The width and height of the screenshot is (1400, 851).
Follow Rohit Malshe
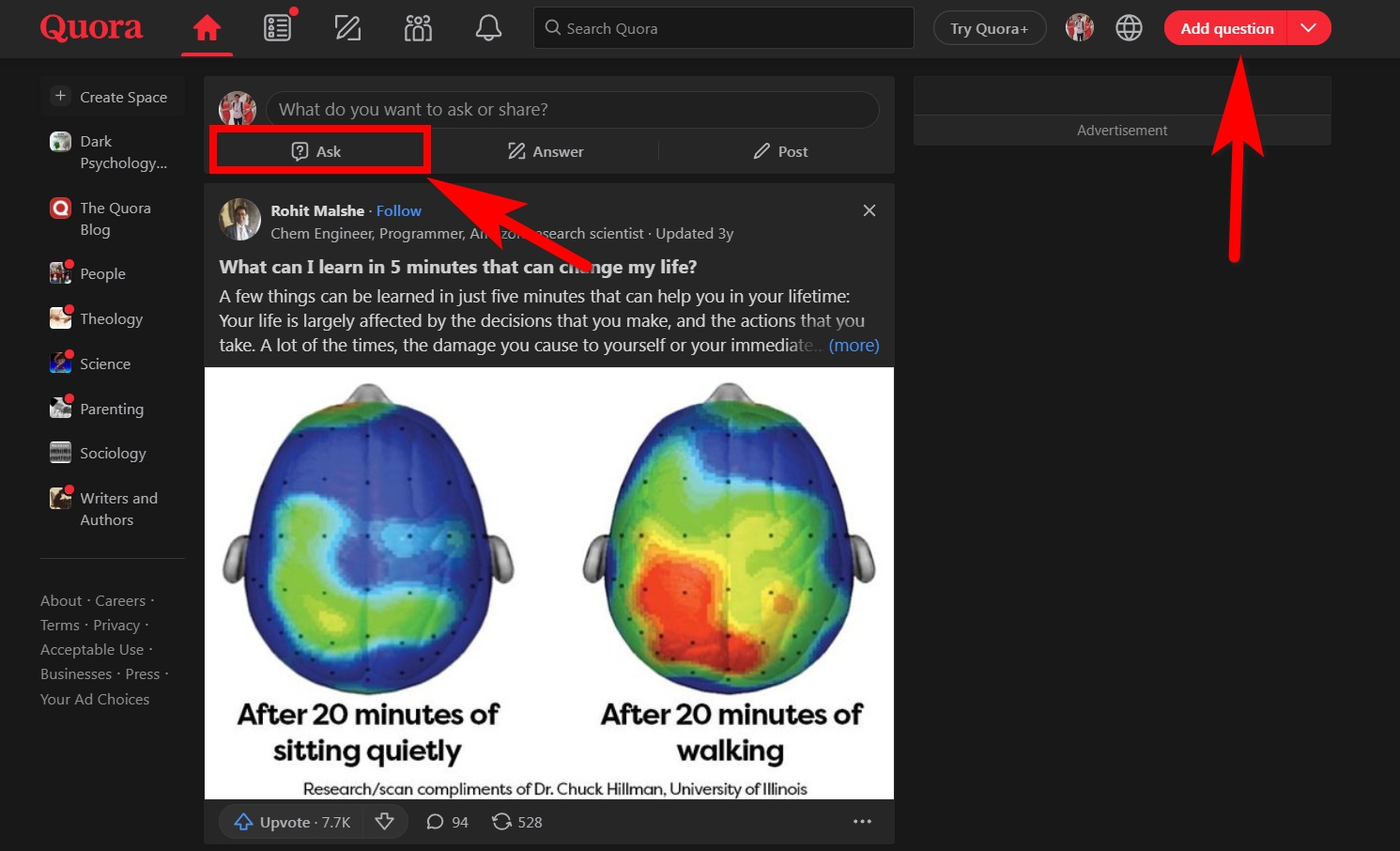click(398, 210)
